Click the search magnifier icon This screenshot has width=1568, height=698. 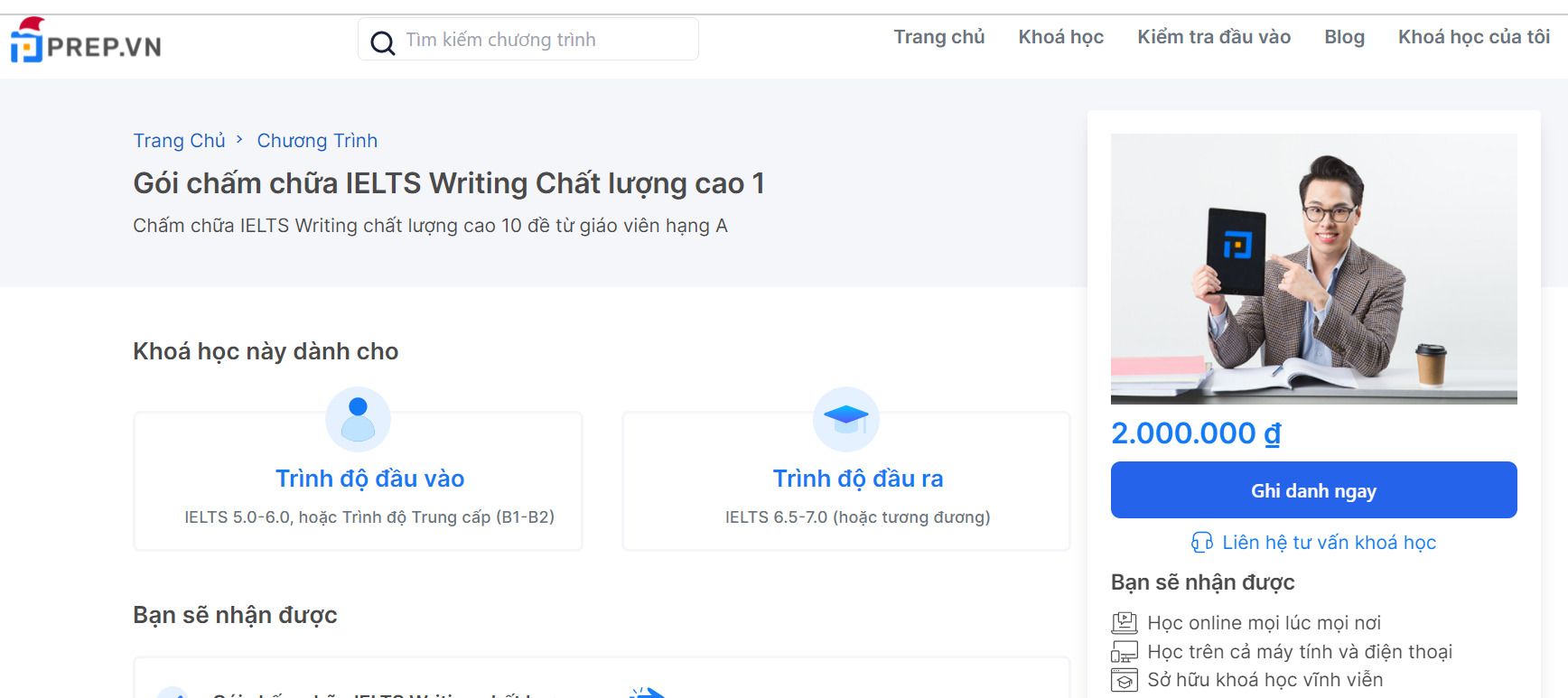[x=382, y=42]
